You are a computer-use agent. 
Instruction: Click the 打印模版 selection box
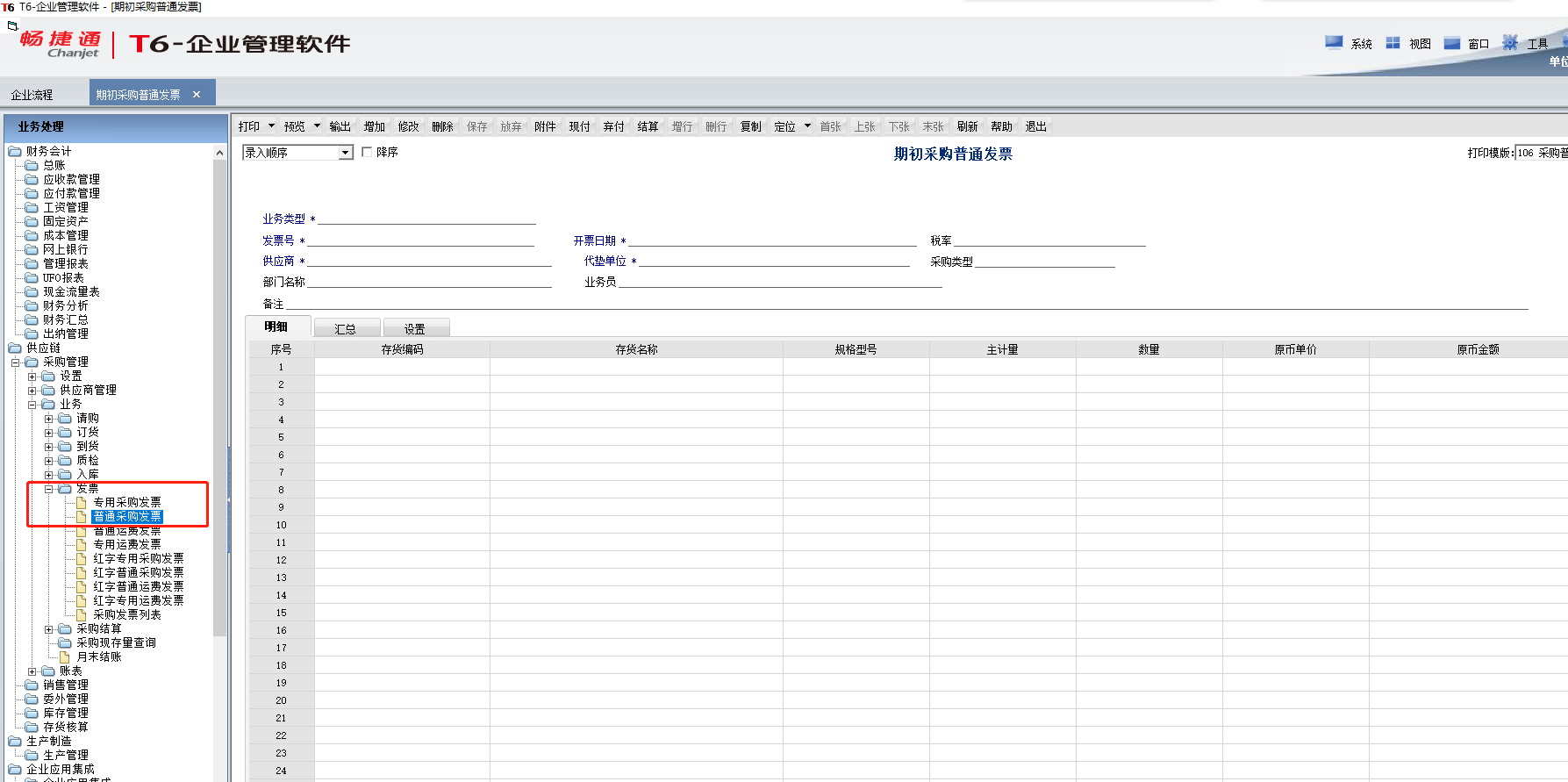pos(1542,153)
